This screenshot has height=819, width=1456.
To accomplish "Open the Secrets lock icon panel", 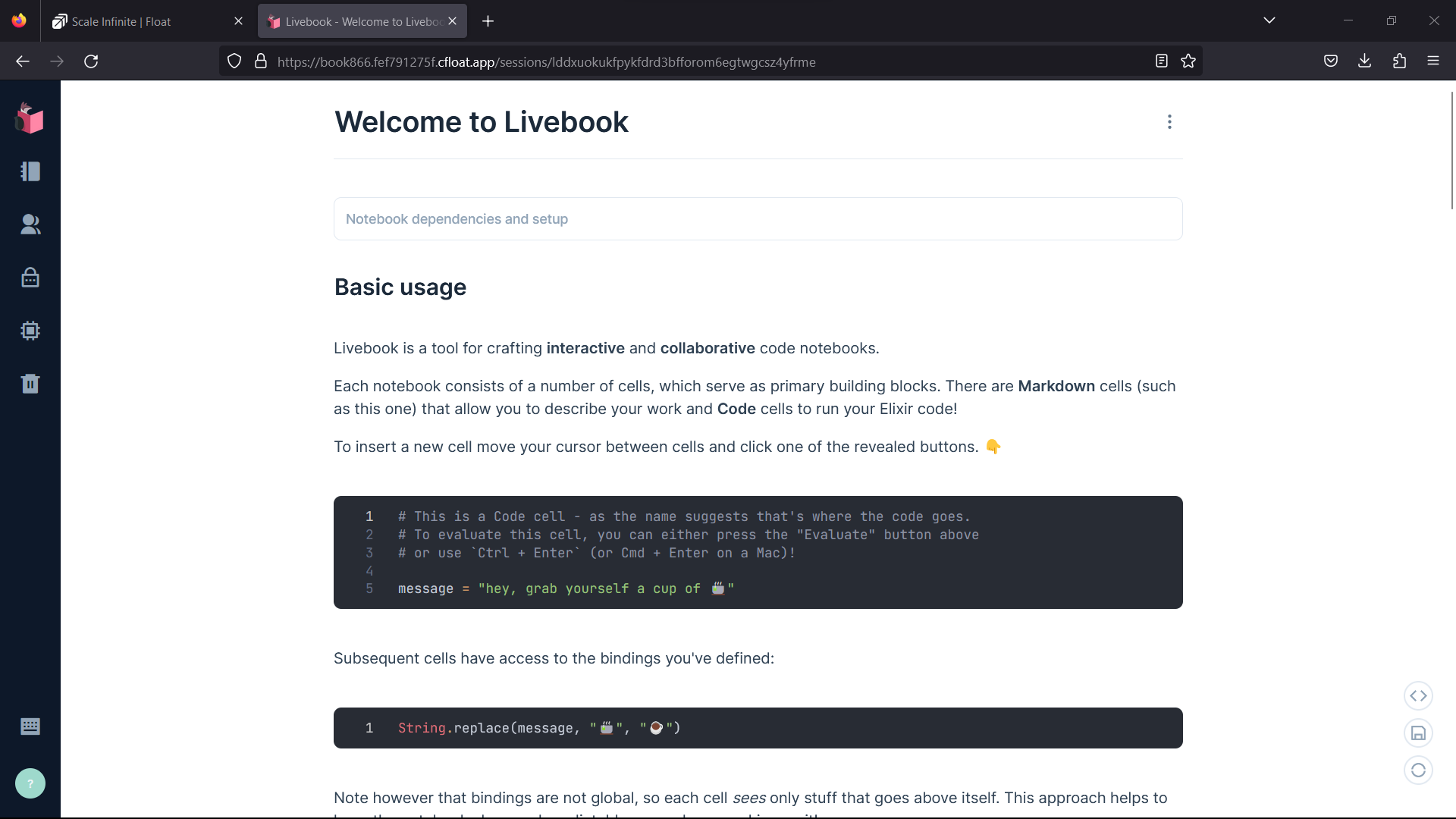I will (x=30, y=278).
